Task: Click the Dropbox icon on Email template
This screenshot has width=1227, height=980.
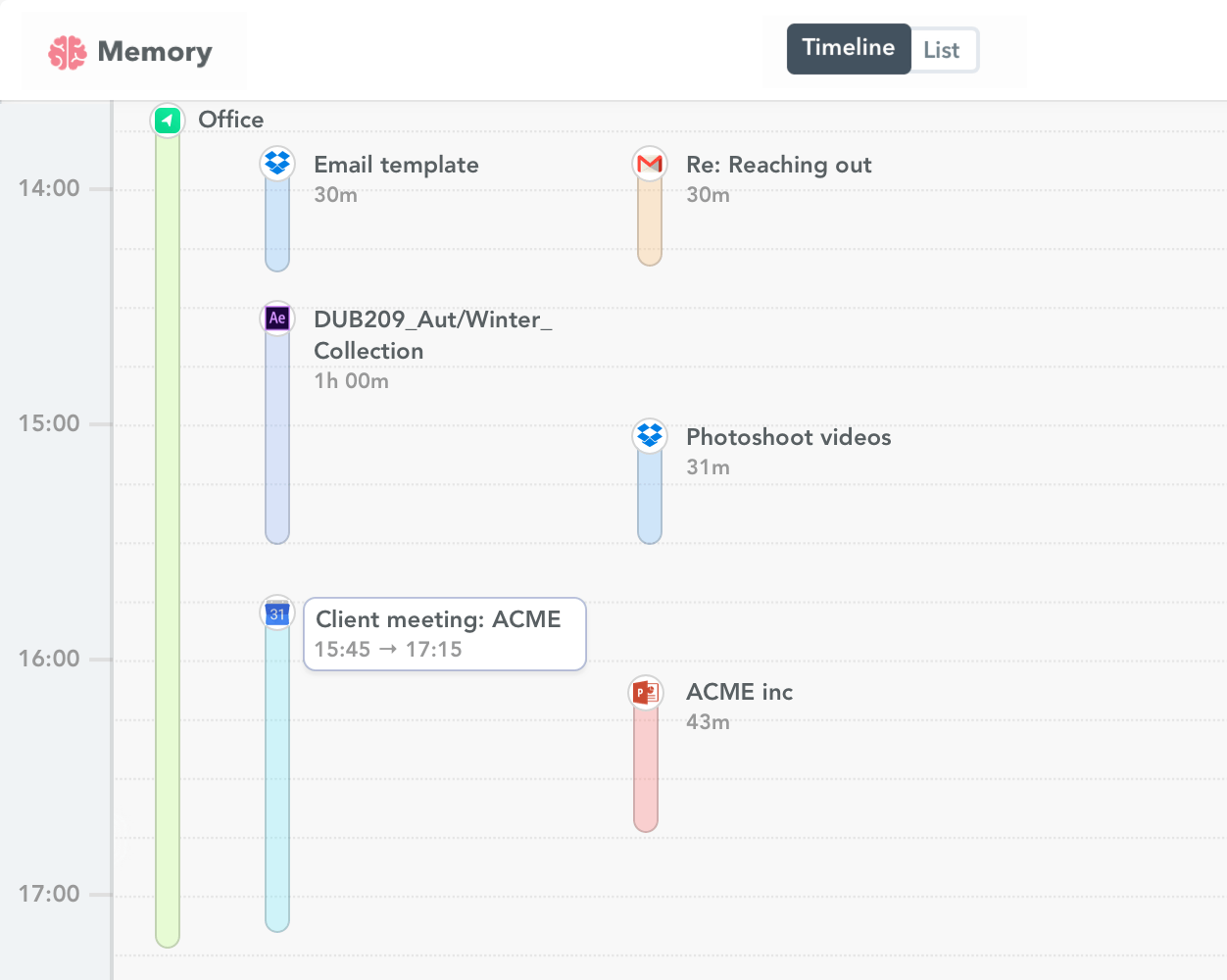Action: [x=276, y=163]
